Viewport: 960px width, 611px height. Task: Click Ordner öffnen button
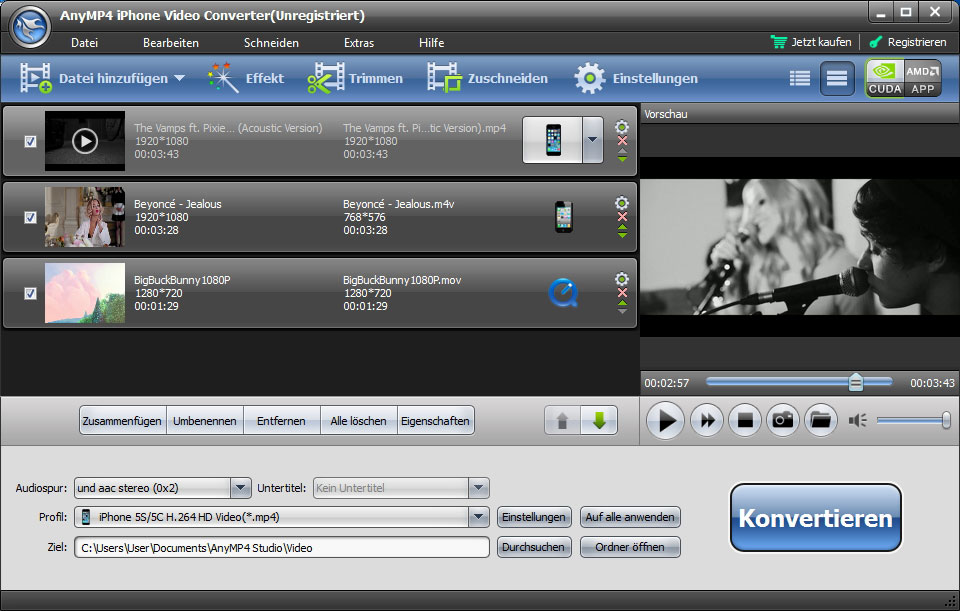tap(630, 547)
